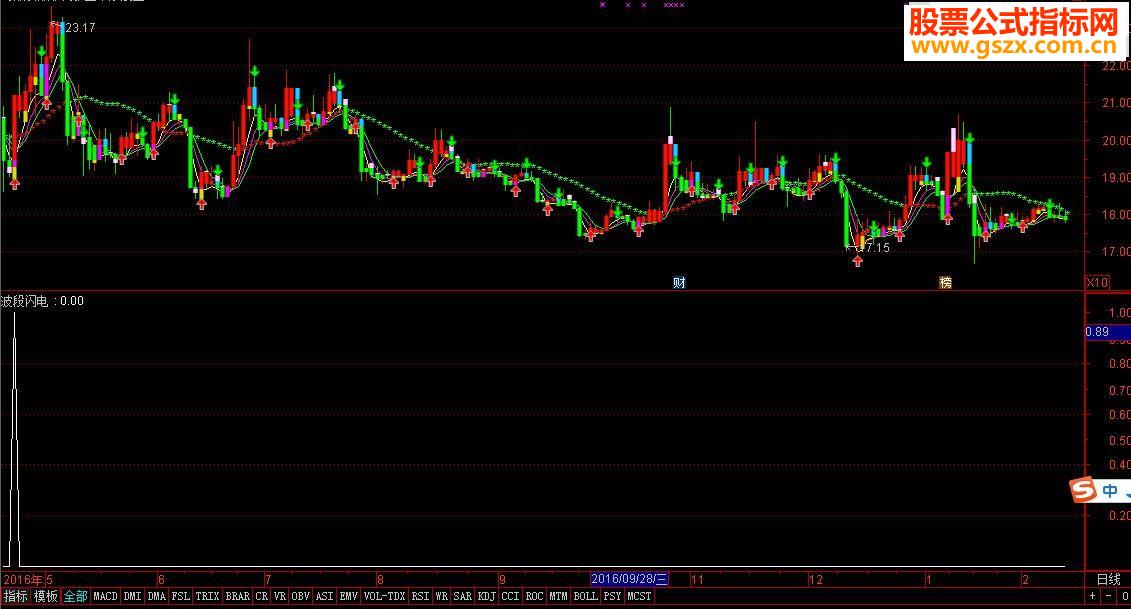Switch to the KDJ indicator
Screen dimensions: 1131x609
point(487,597)
